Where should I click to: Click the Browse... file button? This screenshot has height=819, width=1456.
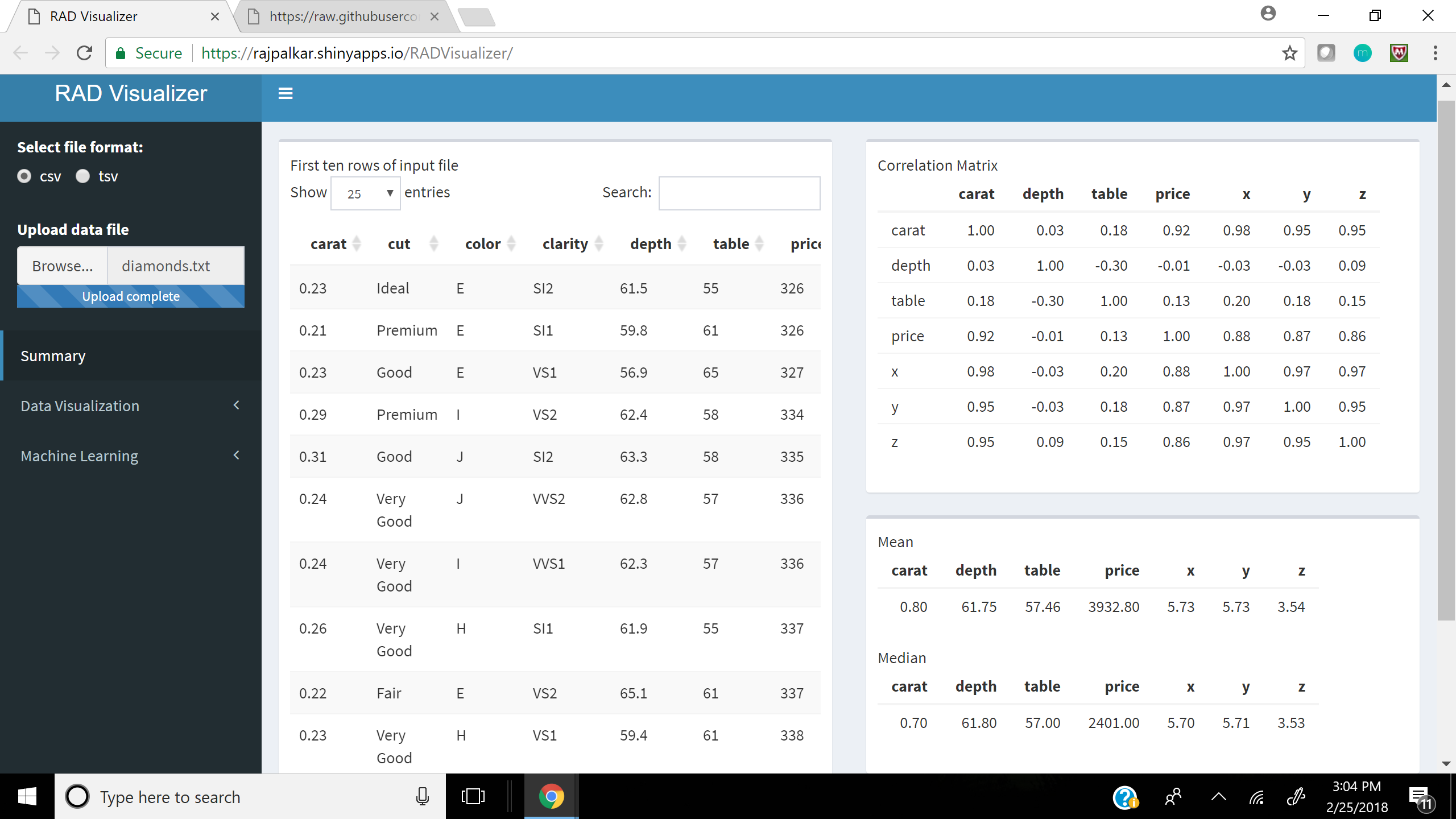coord(63,266)
